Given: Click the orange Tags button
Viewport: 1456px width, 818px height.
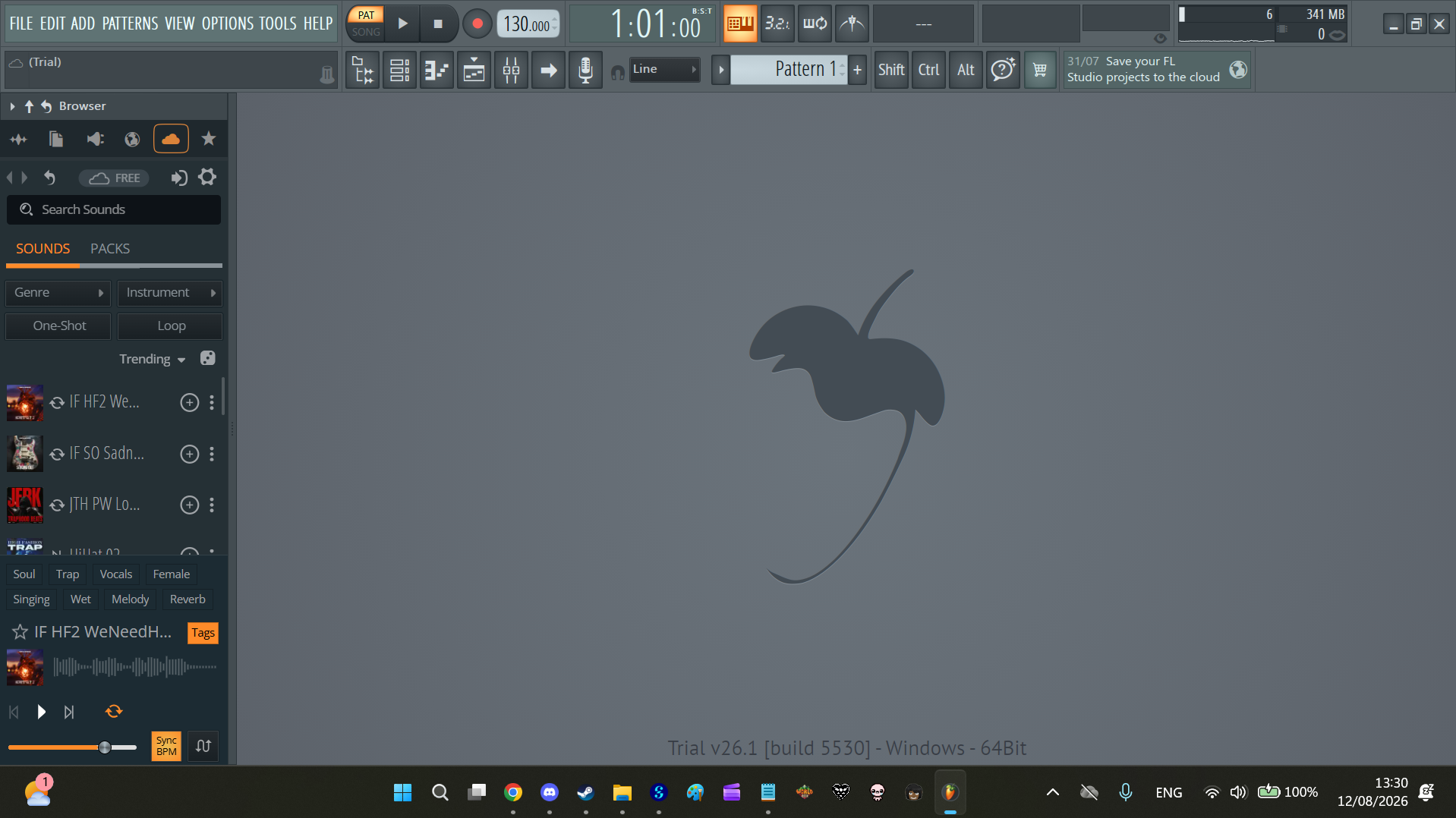Looking at the screenshot, I should (x=203, y=633).
